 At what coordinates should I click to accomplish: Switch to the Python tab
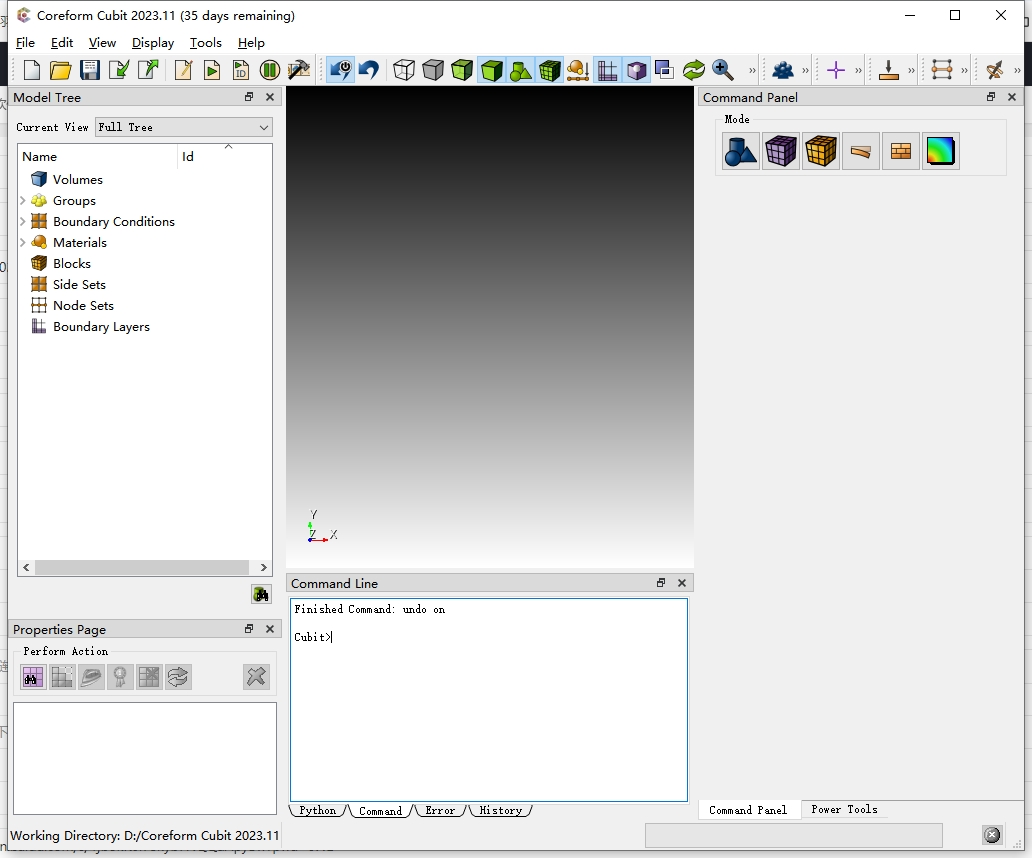[317, 811]
